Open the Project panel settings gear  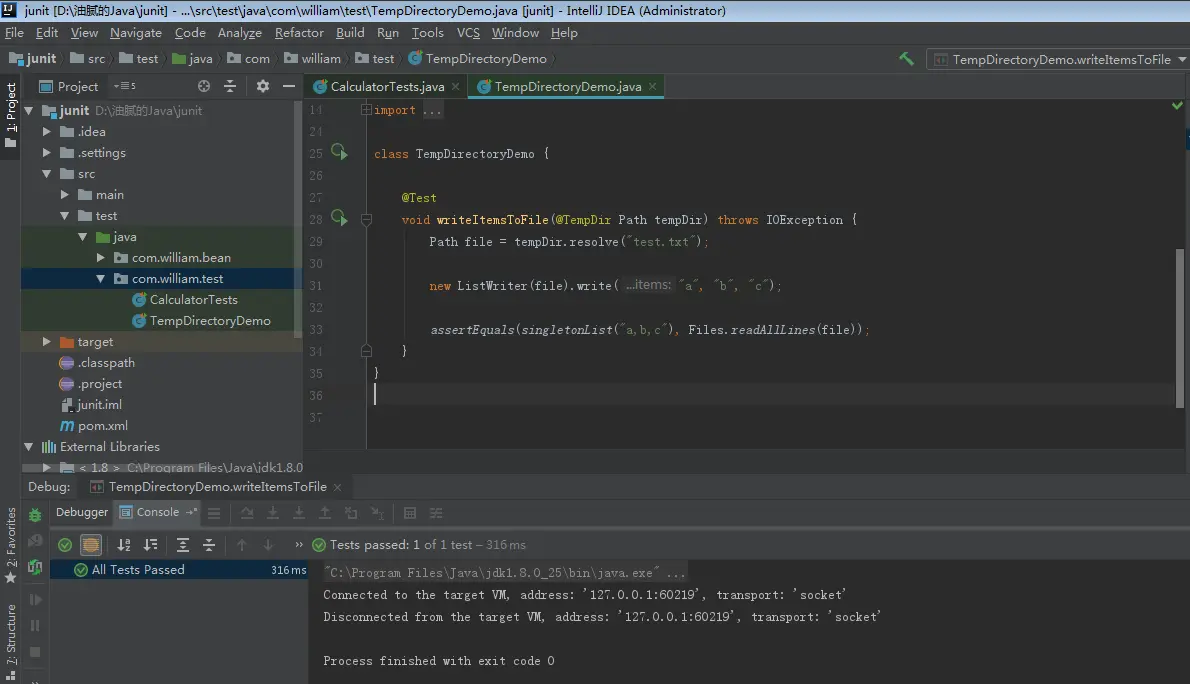click(263, 86)
